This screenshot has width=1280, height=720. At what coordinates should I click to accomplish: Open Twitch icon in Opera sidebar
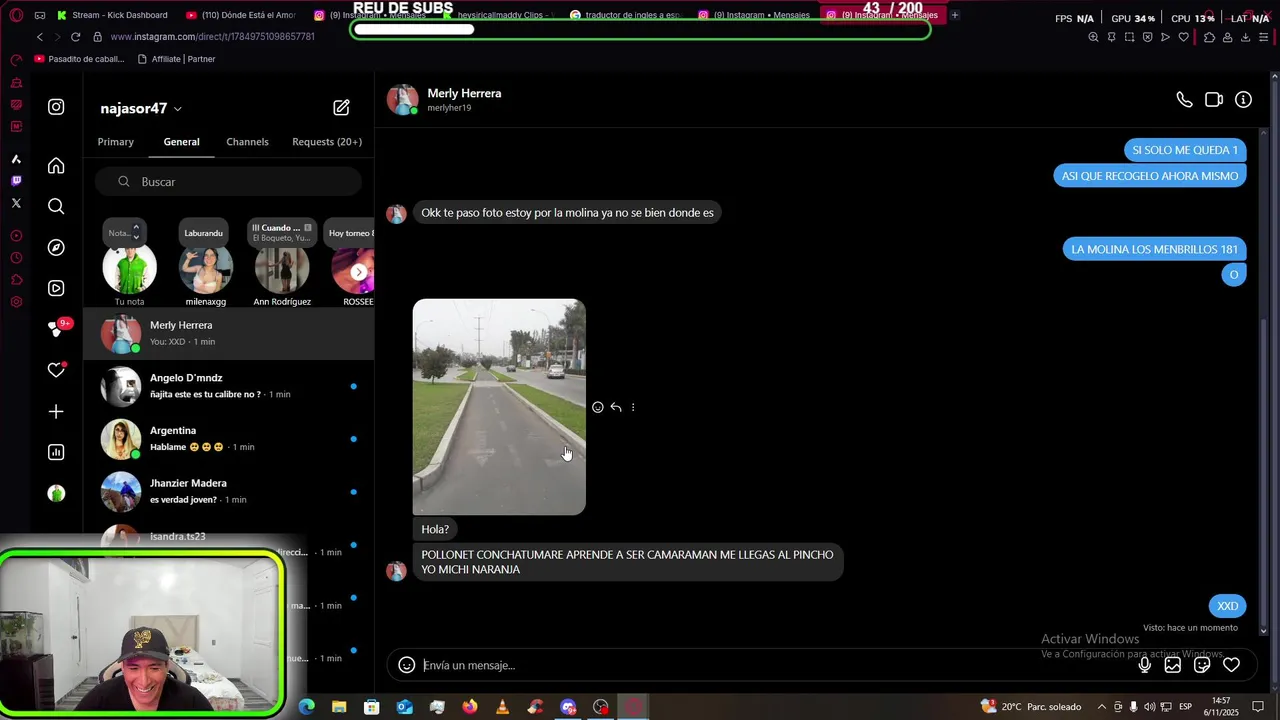[16, 181]
